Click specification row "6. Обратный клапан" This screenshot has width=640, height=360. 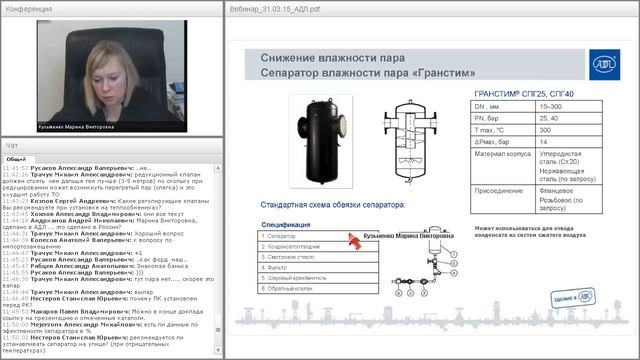(x=318, y=289)
